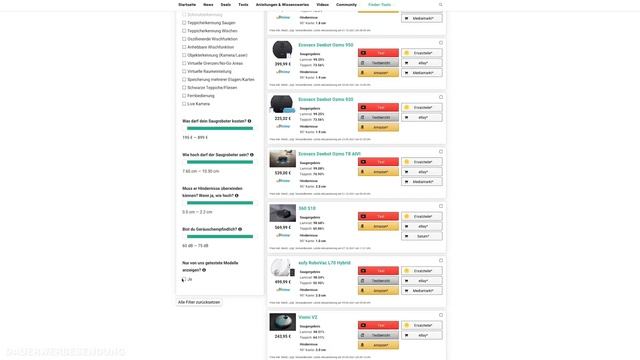The height and width of the screenshot is (360, 640).
Task: Open Mediamarkt offer for Deebot Ozmo 950
Action: 422,73
